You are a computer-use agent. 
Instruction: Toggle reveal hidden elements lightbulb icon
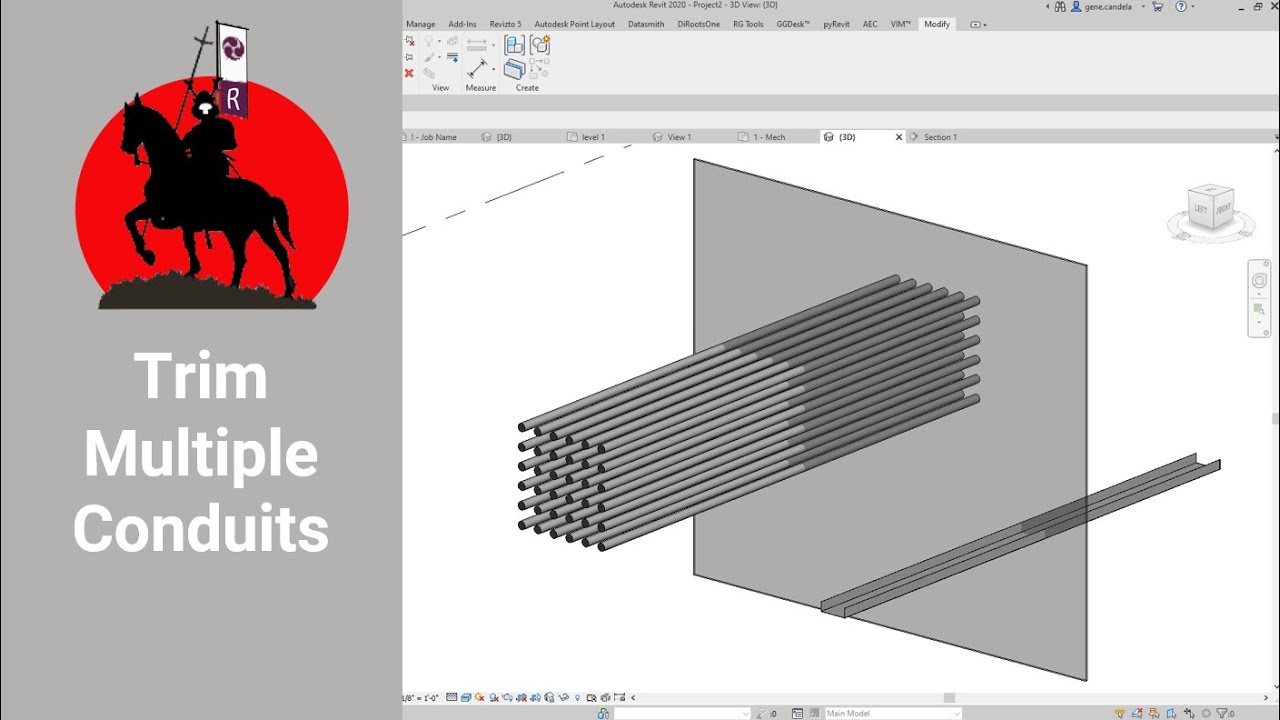577,697
